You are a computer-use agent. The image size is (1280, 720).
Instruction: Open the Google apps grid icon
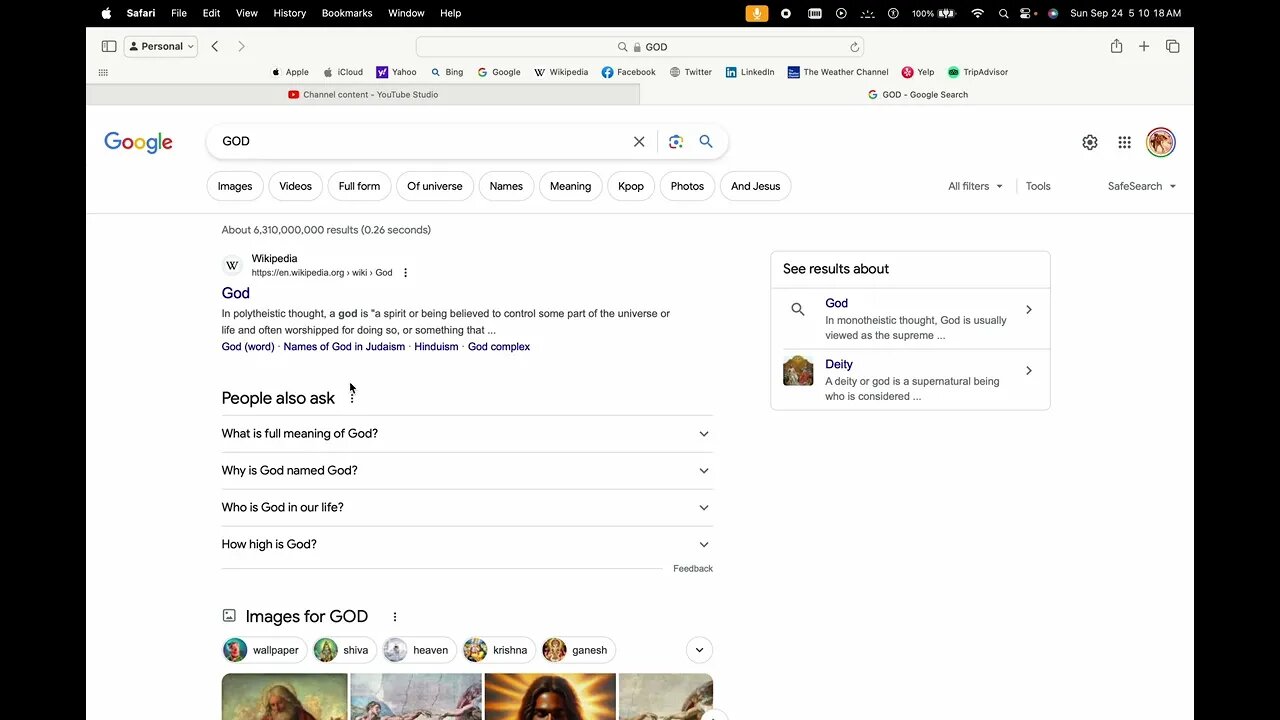pos(1124,142)
